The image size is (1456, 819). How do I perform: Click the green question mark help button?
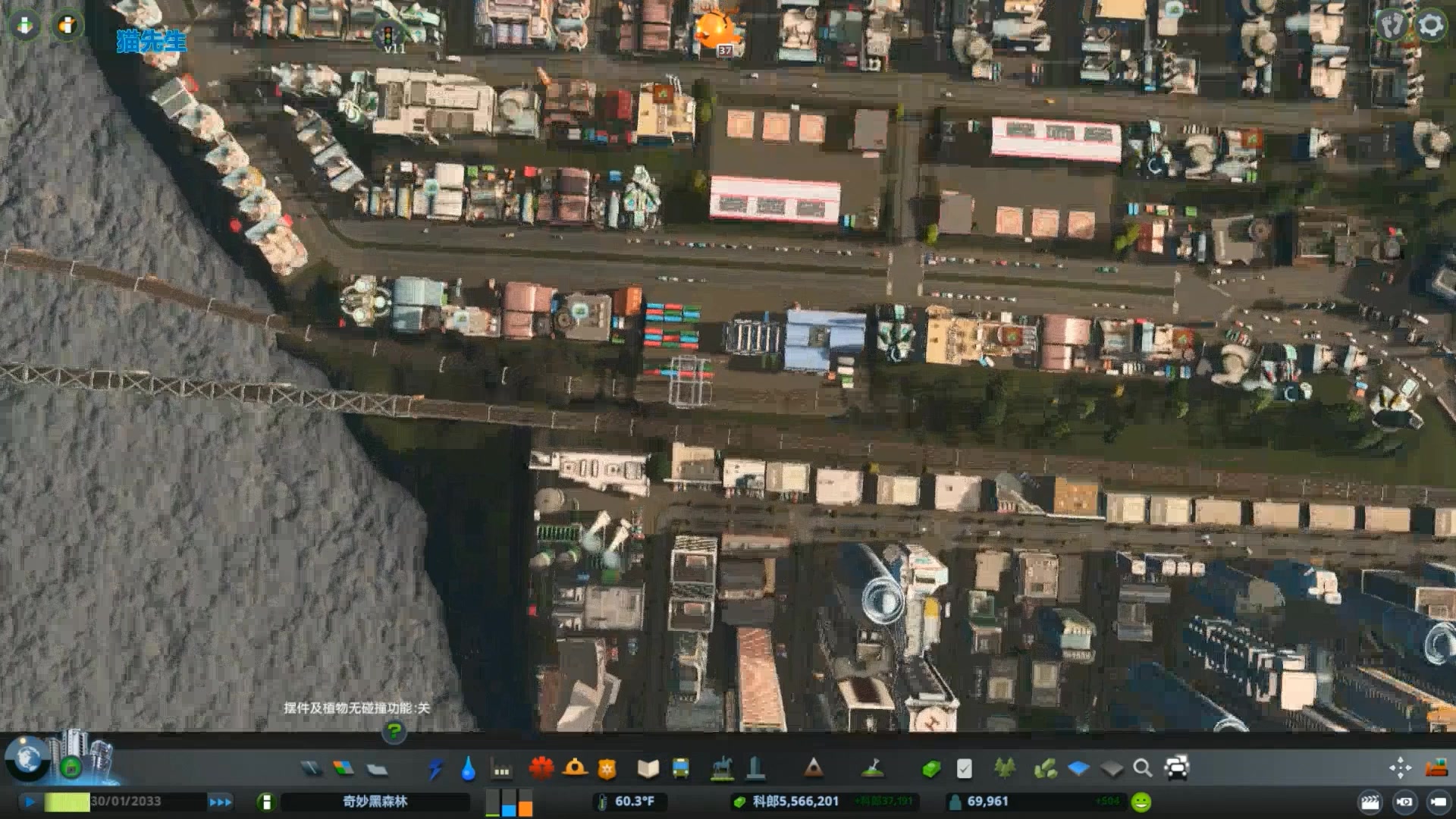point(394,731)
